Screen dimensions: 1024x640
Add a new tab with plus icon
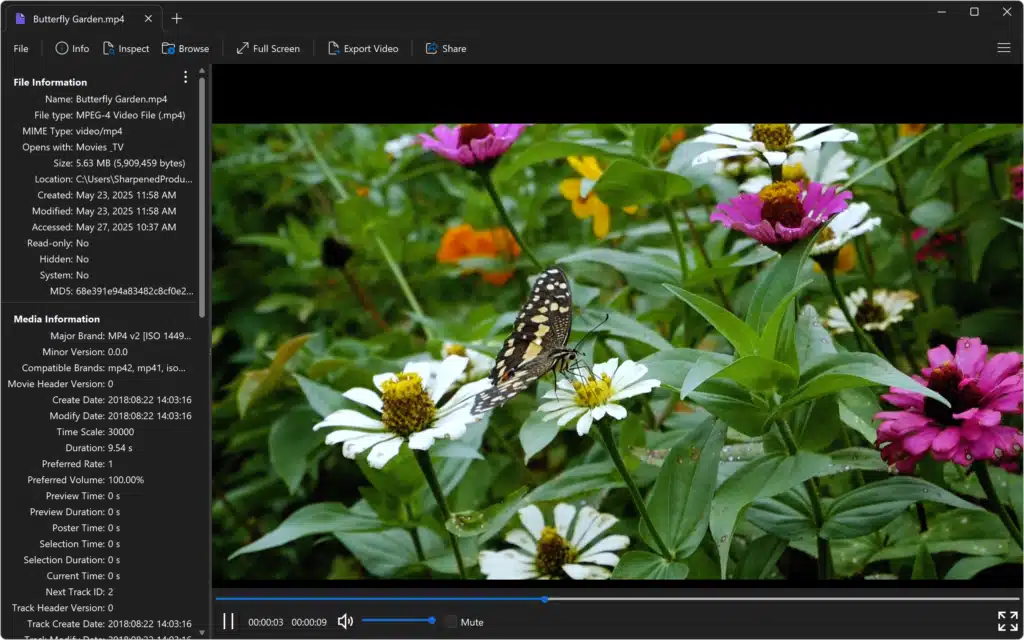click(176, 18)
